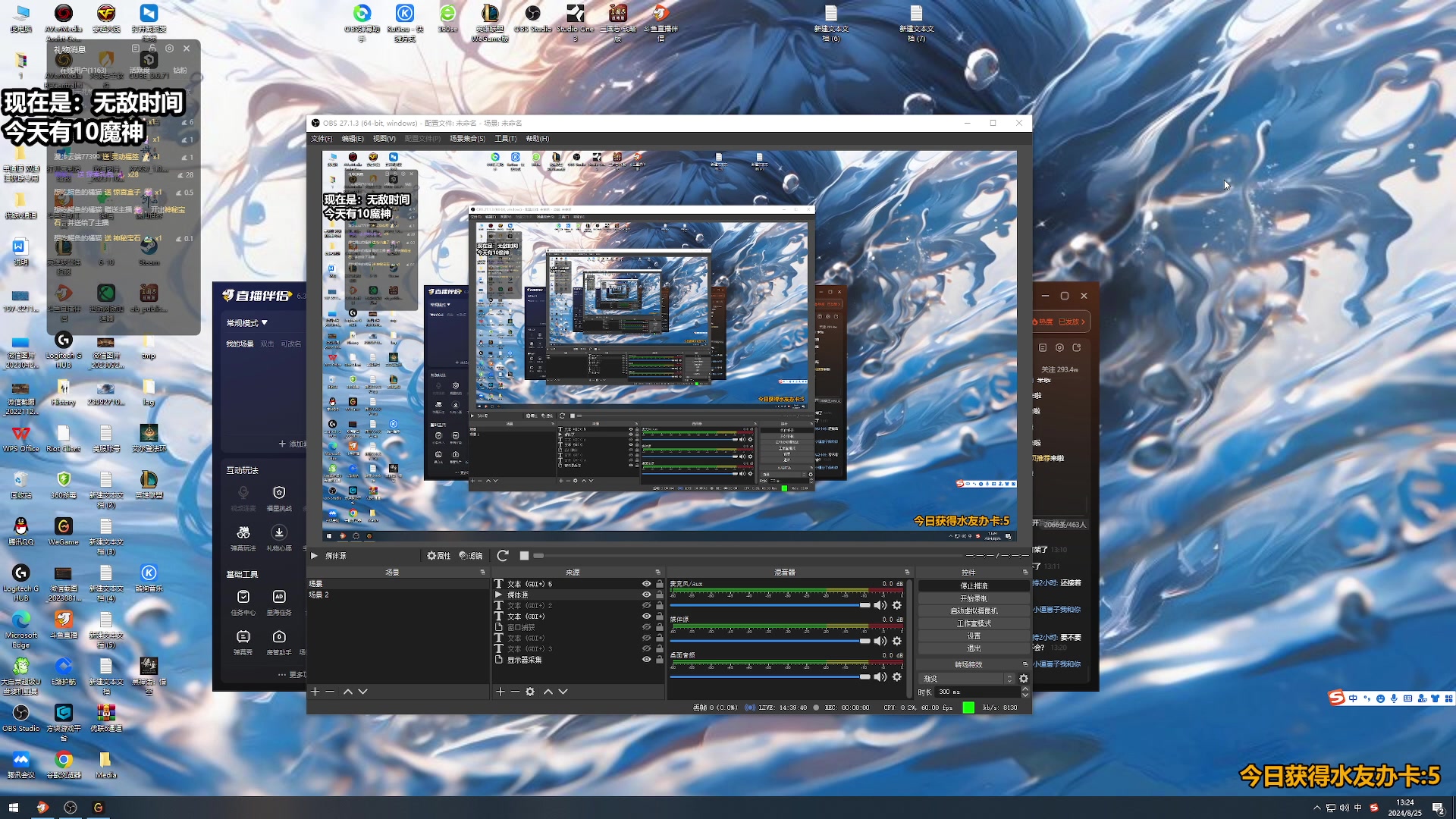The width and height of the screenshot is (1456, 819).
Task: Click 开始录制 to start recording
Action: (x=974, y=598)
